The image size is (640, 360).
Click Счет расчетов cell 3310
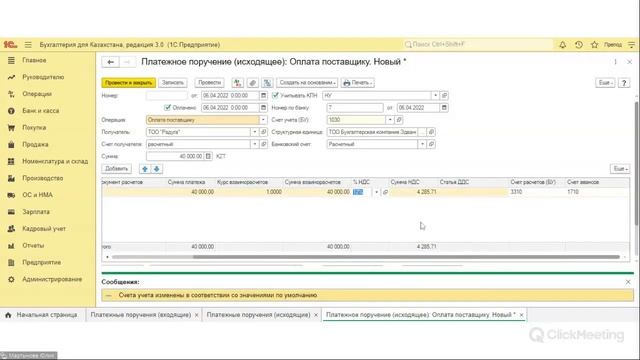536,192
